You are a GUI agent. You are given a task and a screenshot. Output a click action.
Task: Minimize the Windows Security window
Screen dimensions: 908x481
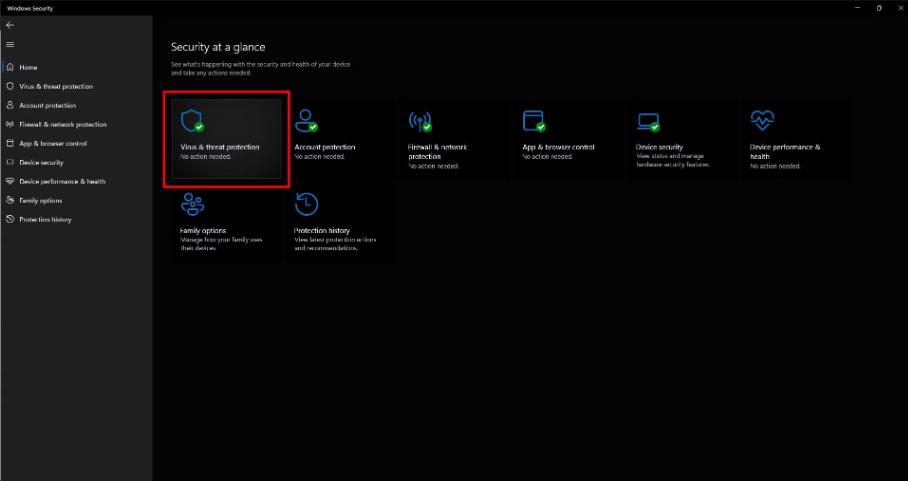(x=858, y=8)
